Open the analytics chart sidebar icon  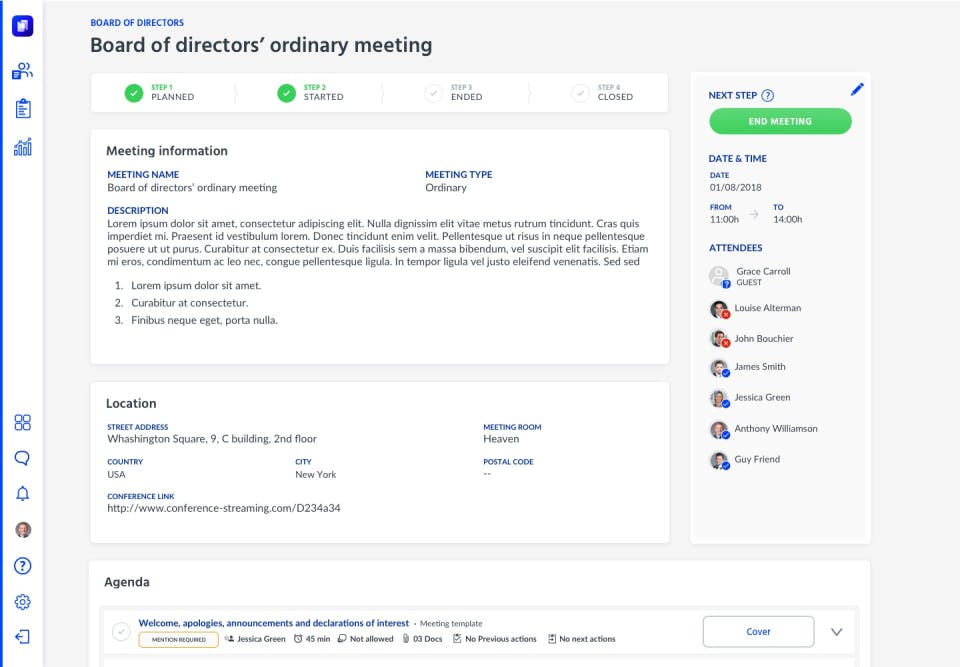(22, 147)
